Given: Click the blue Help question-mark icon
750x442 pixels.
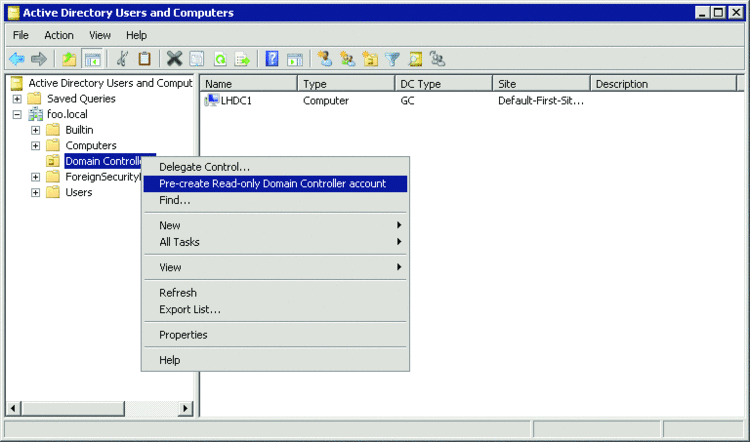Looking at the screenshot, I should (x=272, y=59).
